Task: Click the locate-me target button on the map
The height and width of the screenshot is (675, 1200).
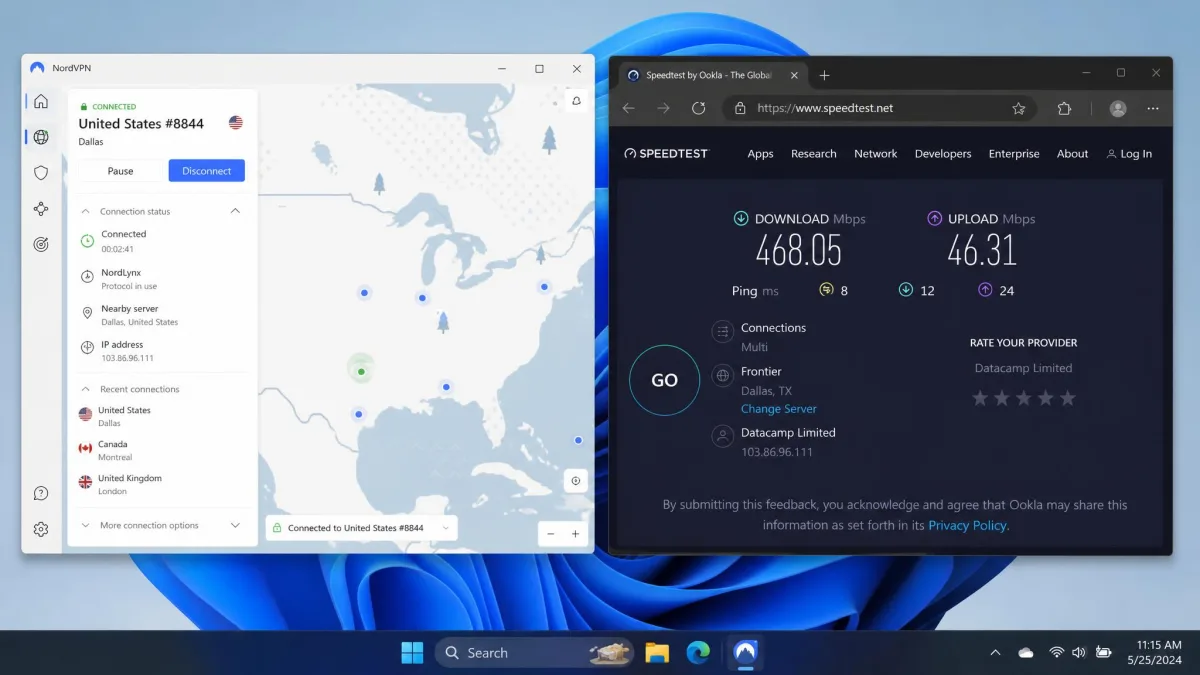Action: (x=576, y=481)
